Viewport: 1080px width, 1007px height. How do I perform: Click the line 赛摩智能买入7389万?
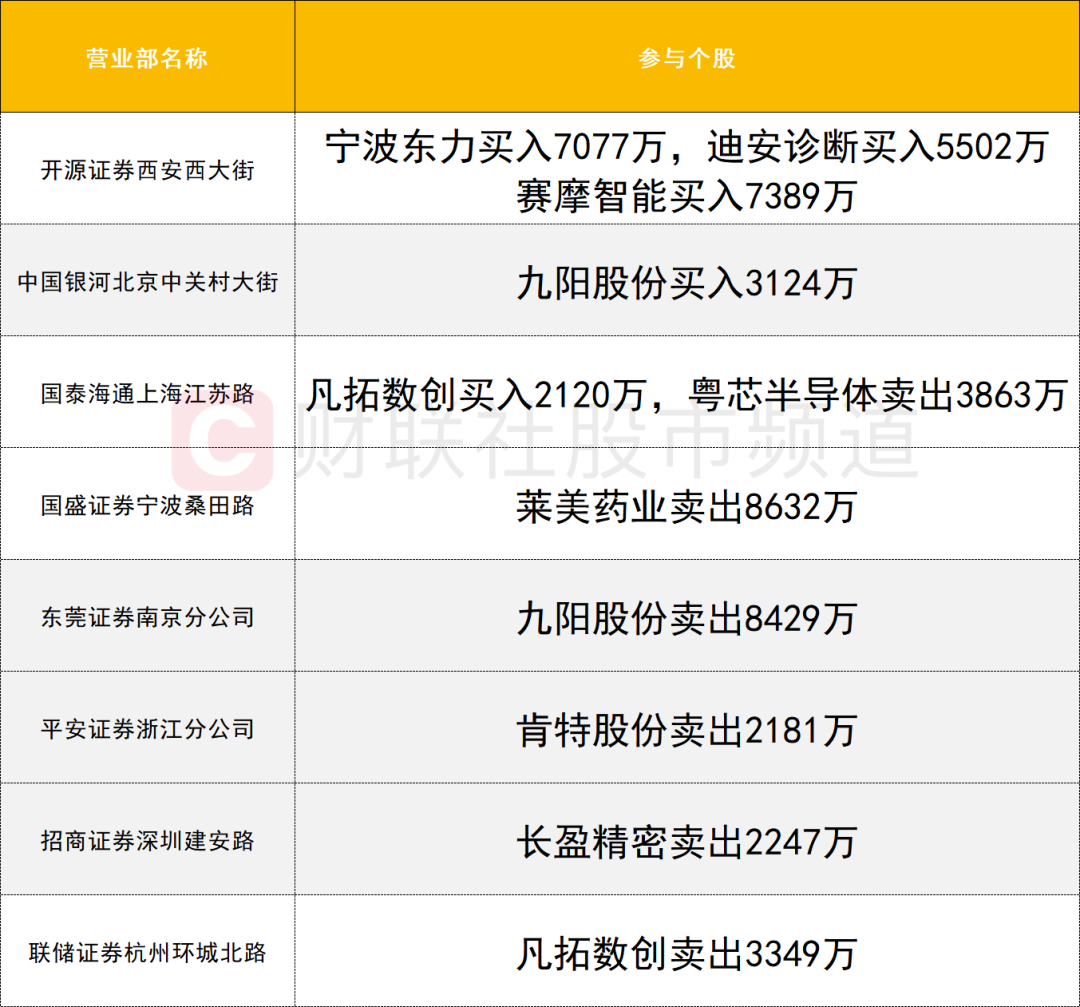(687, 196)
